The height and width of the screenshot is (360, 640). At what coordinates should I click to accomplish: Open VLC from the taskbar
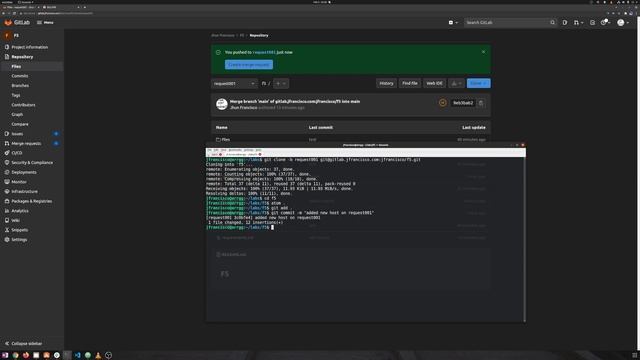click(x=98, y=355)
